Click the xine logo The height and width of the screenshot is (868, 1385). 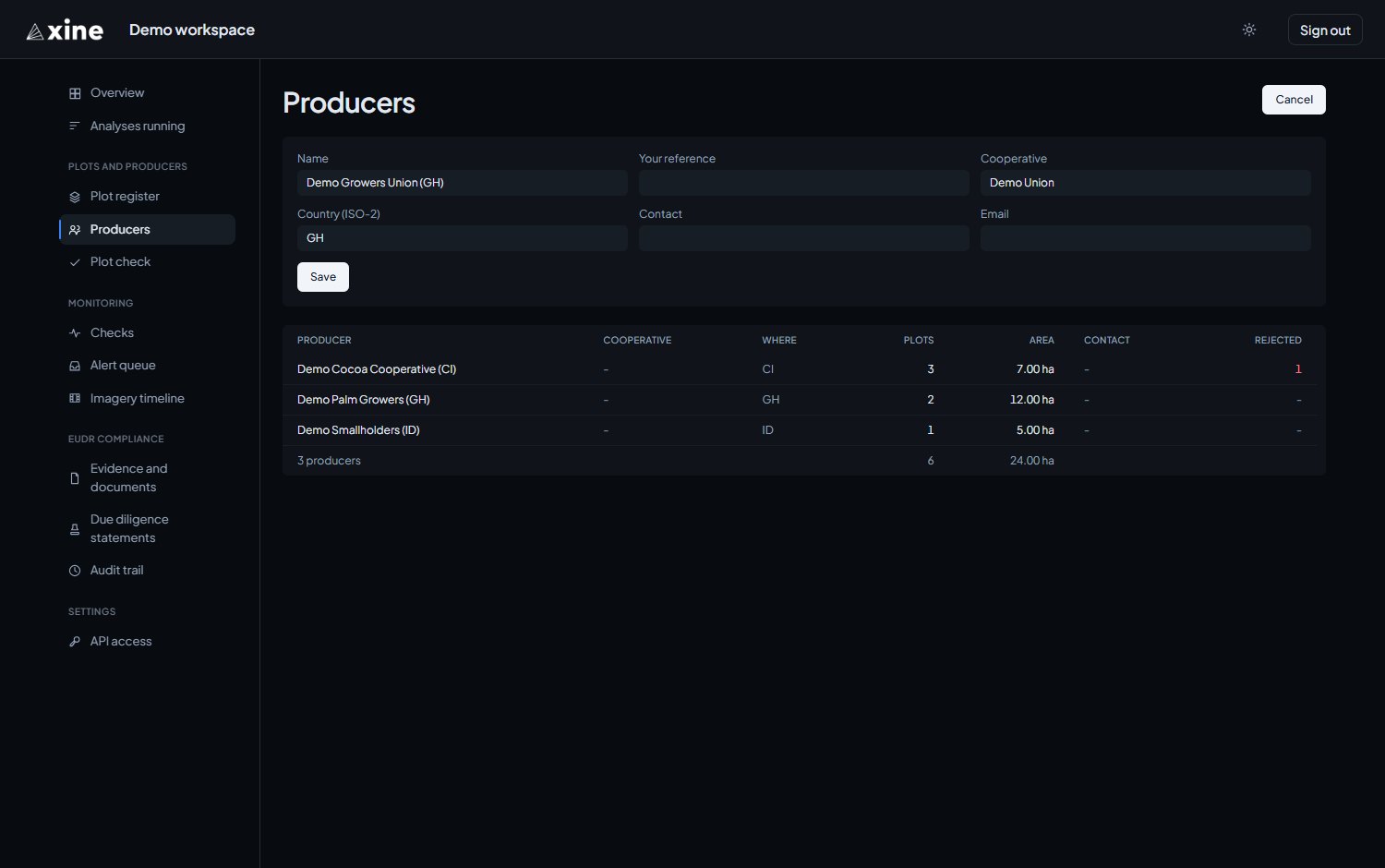pyautogui.click(x=65, y=30)
